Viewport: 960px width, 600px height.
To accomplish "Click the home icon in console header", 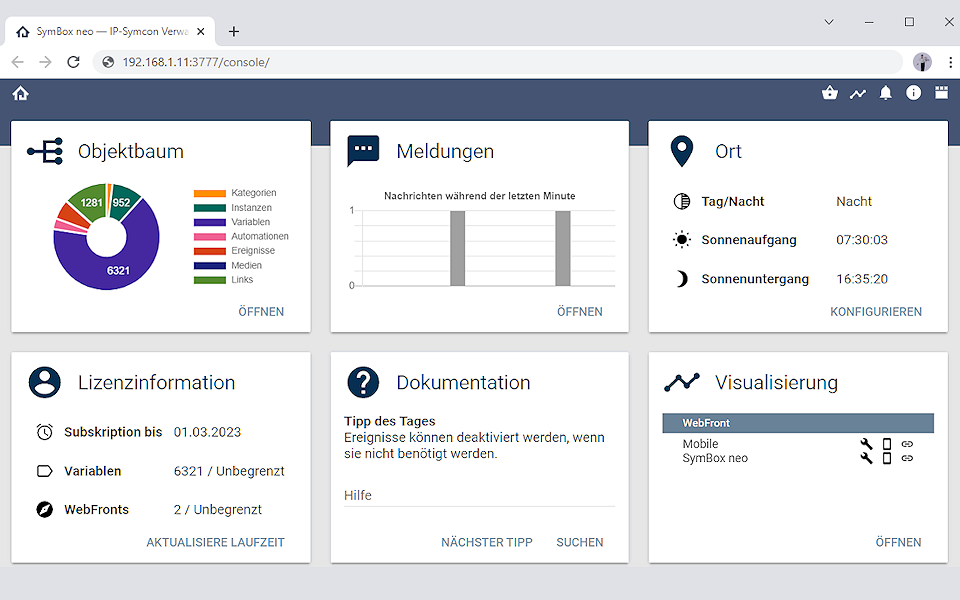I will pyautogui.click(x=20, y=93).
